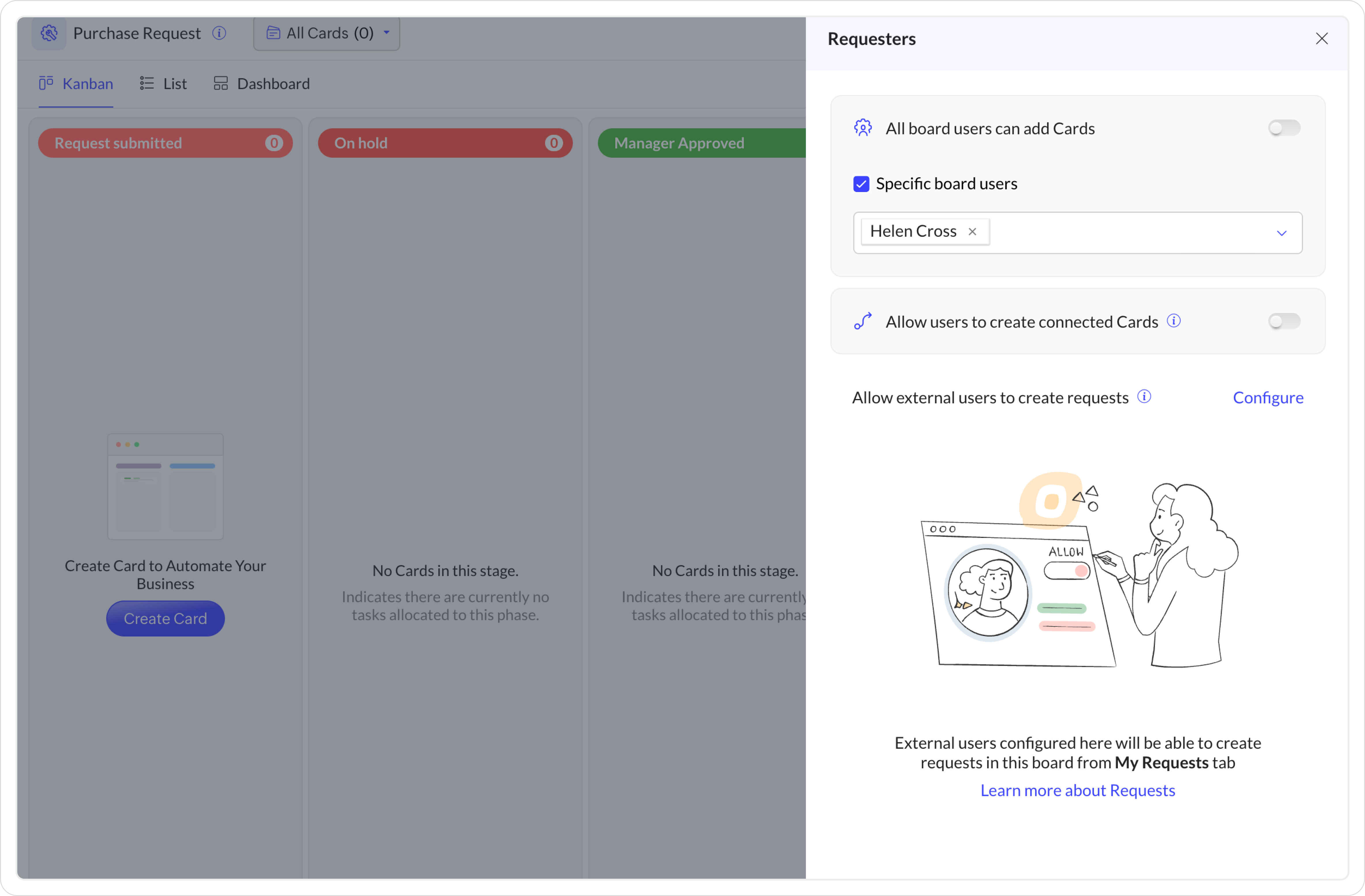Enable All board users can add Cards

(1284, 128)
